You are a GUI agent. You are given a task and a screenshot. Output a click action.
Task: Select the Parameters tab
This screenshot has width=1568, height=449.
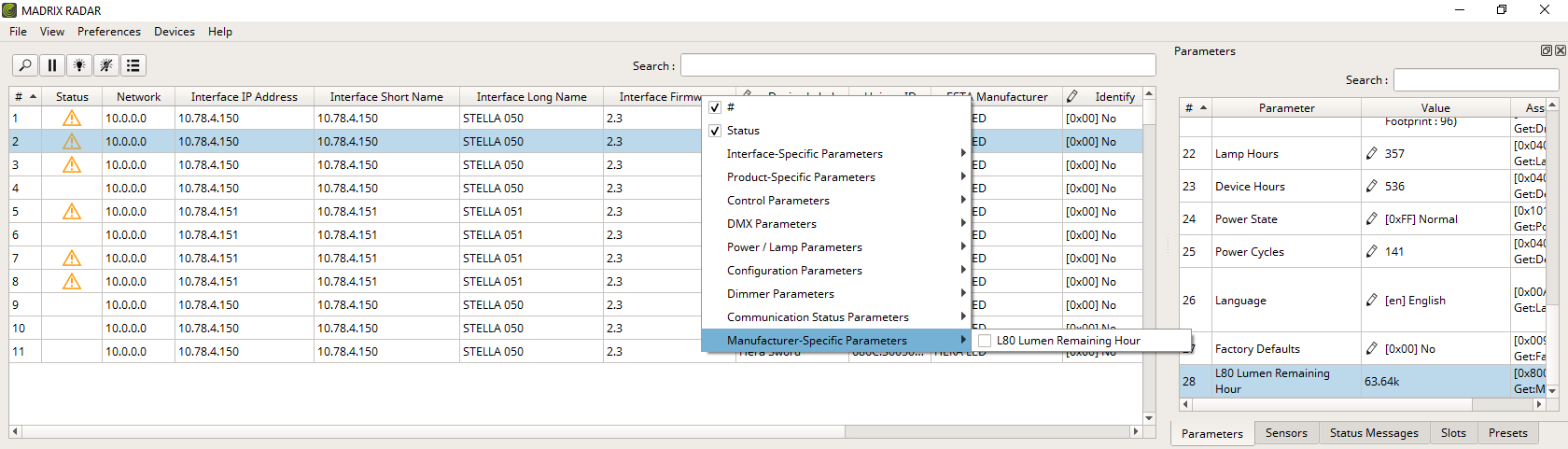[x=1212, y=433]
